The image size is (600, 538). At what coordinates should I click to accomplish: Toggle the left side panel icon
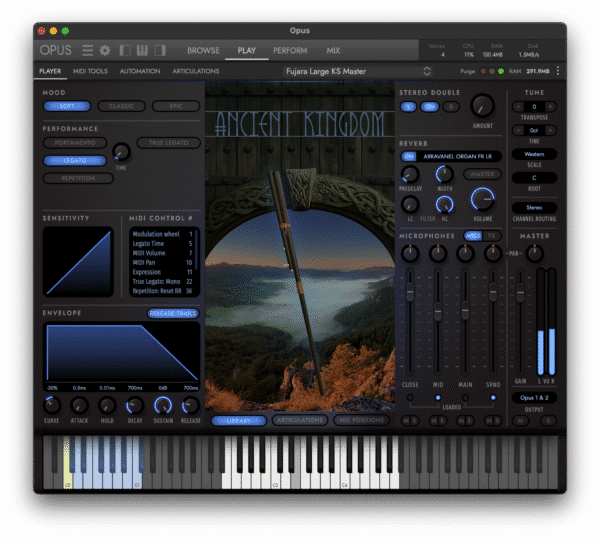pos(125,50)
